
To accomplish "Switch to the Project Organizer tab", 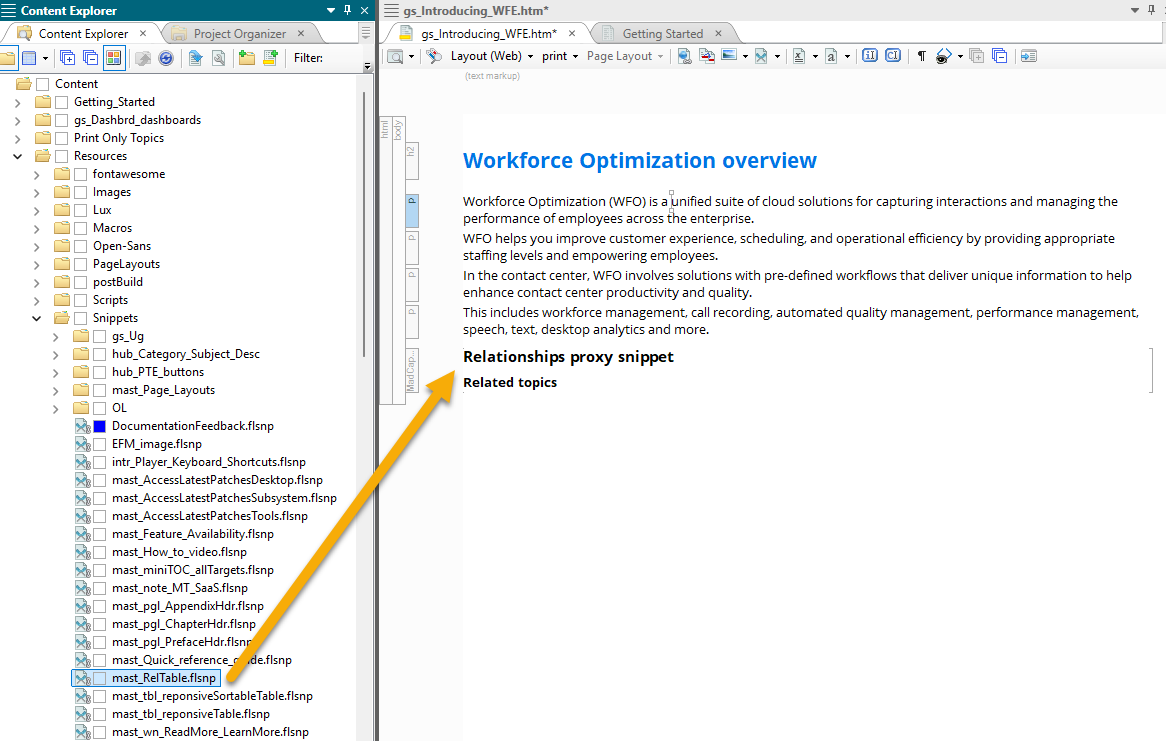I will click(x=239, y=34).
